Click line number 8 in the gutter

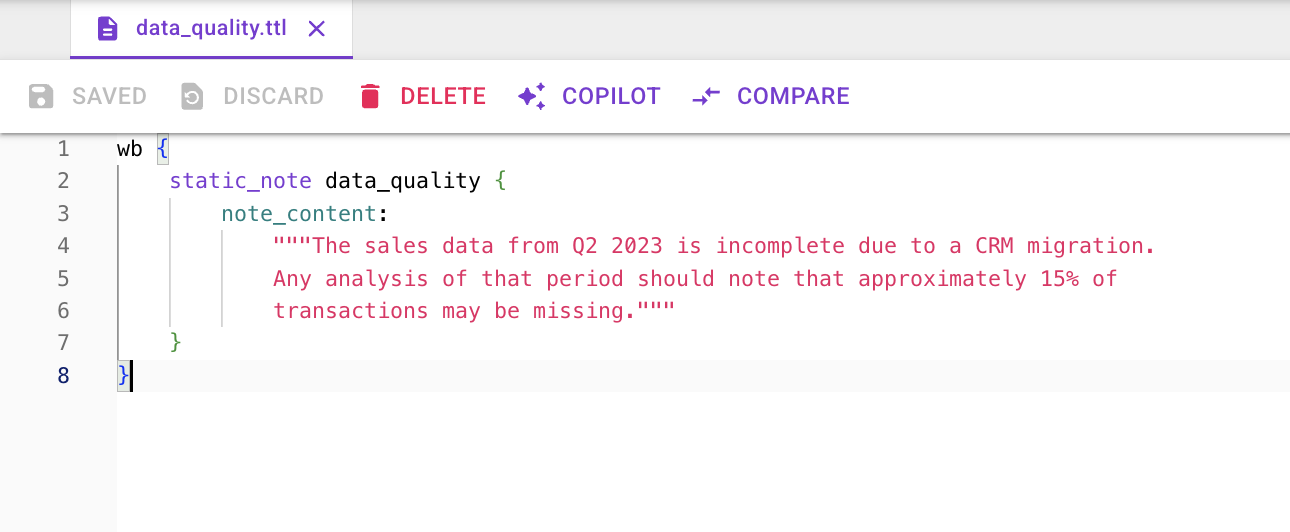(x=64, y=376)
